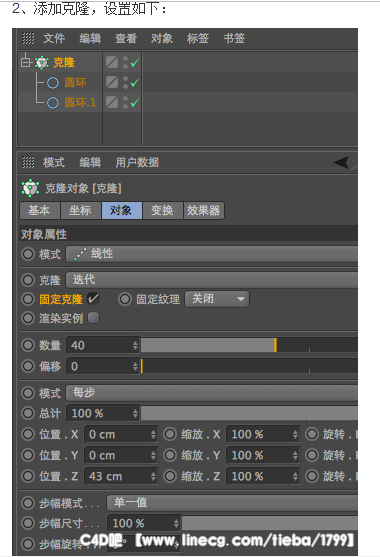The height and width of the screenshot is (557, 380).
Task: Select the 圆环 object in the tree
Action: pyautogui.click(x=75, y=83)
